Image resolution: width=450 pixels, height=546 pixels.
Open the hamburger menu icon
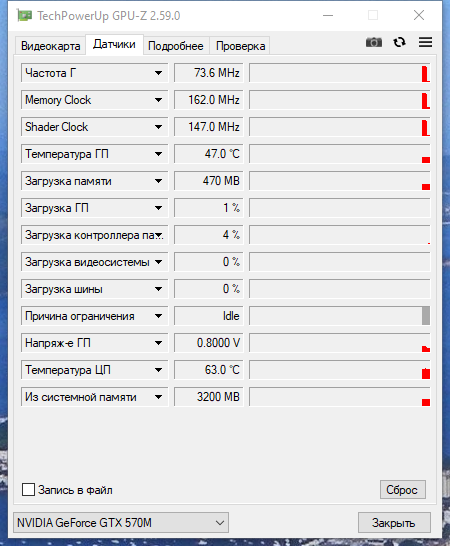tap(425, 42)
